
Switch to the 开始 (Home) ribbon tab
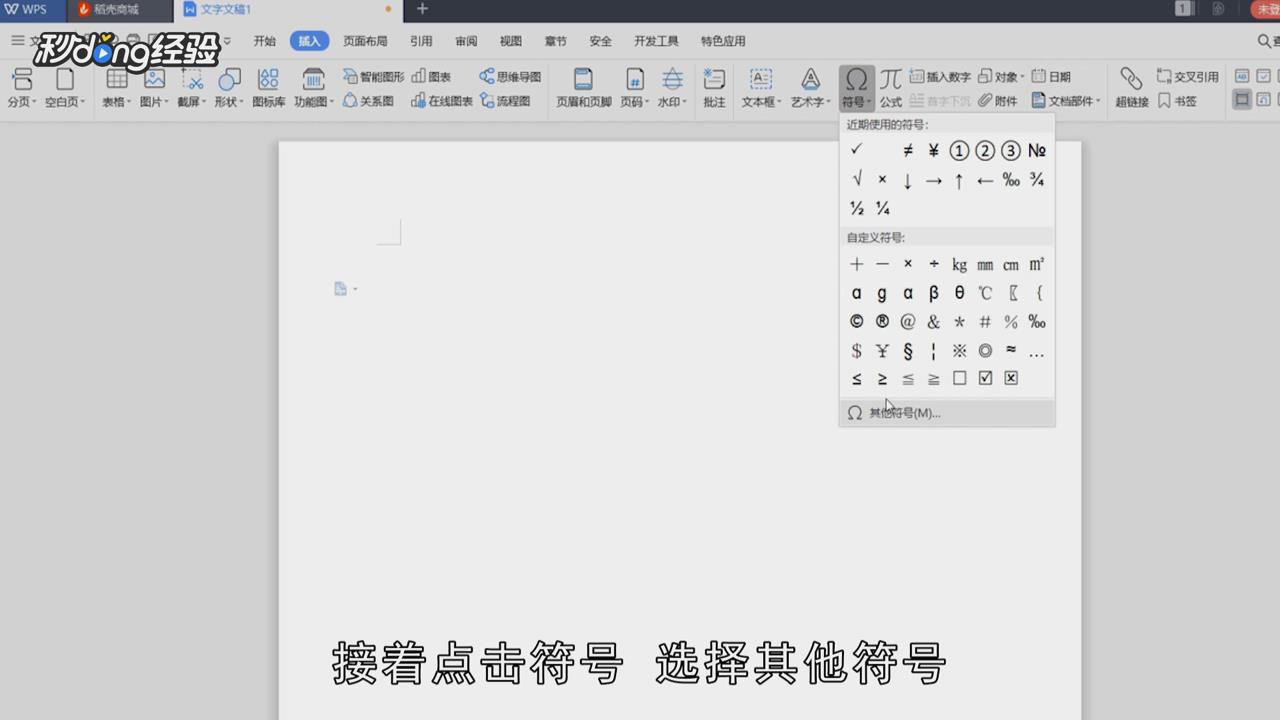(x=264, y=41)
